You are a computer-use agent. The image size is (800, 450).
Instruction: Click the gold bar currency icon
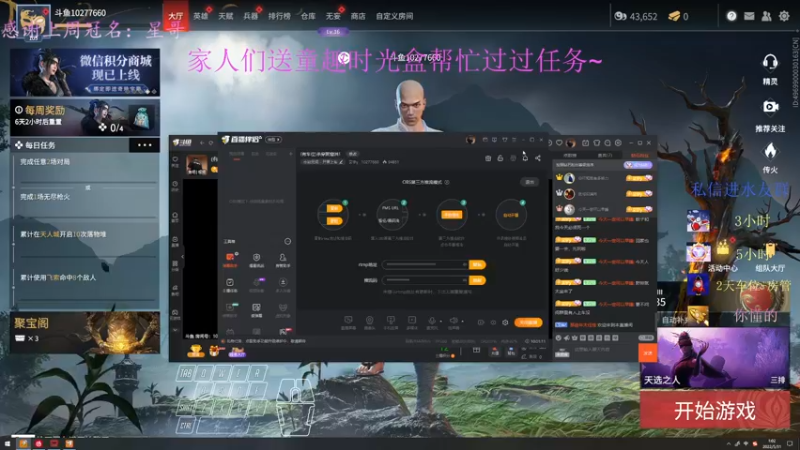(x=674, y=16)
